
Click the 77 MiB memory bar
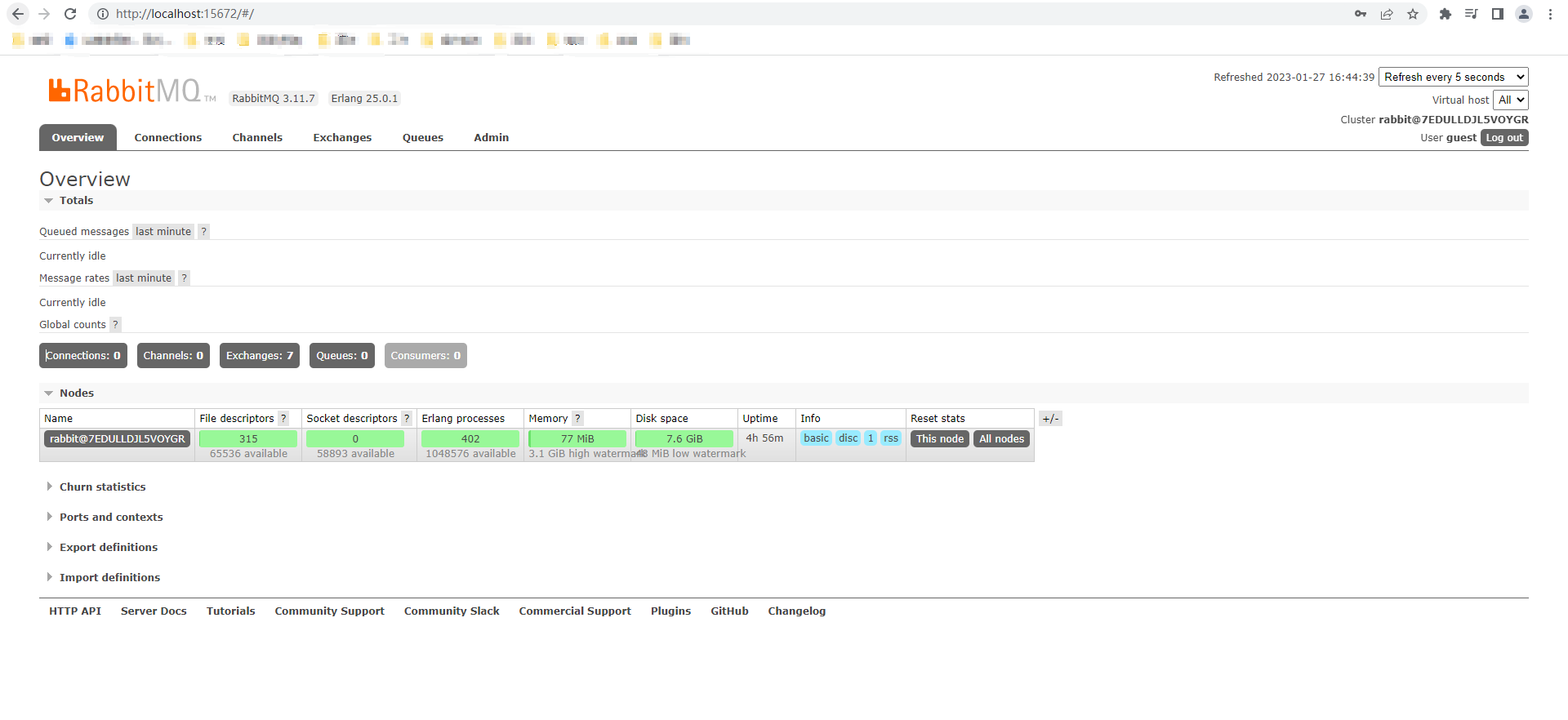point(577,439)
